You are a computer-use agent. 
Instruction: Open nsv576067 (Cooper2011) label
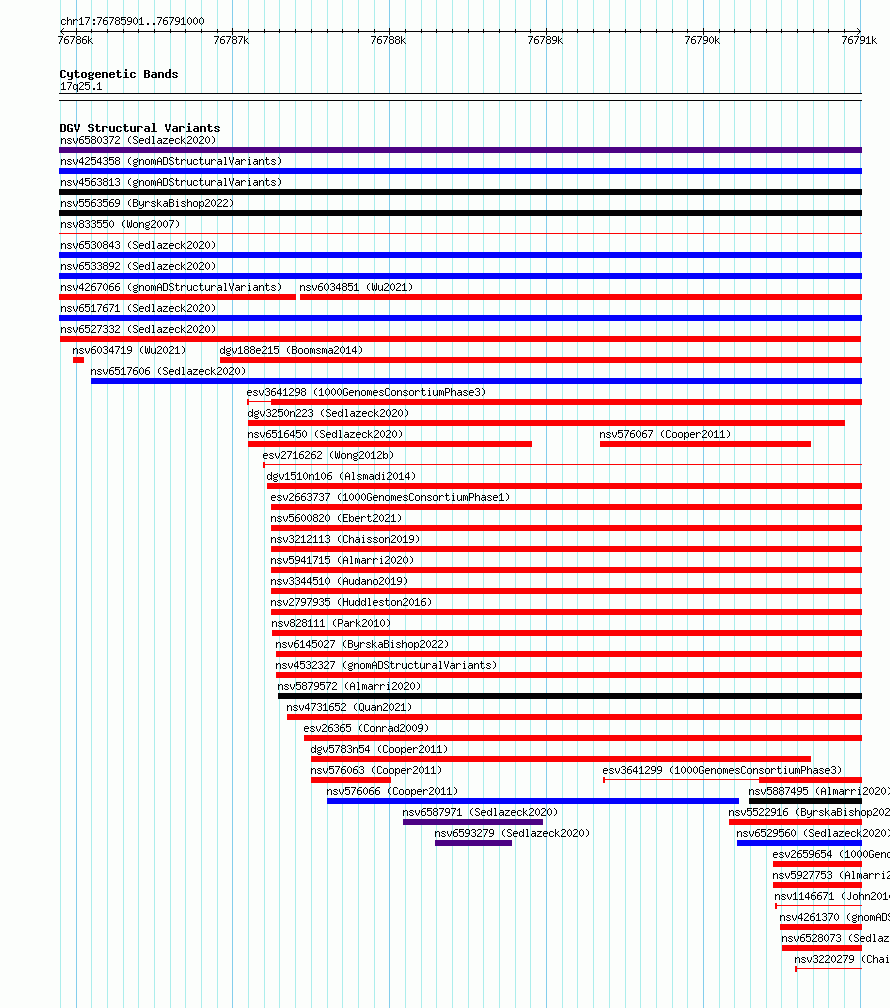pos(666,435)
